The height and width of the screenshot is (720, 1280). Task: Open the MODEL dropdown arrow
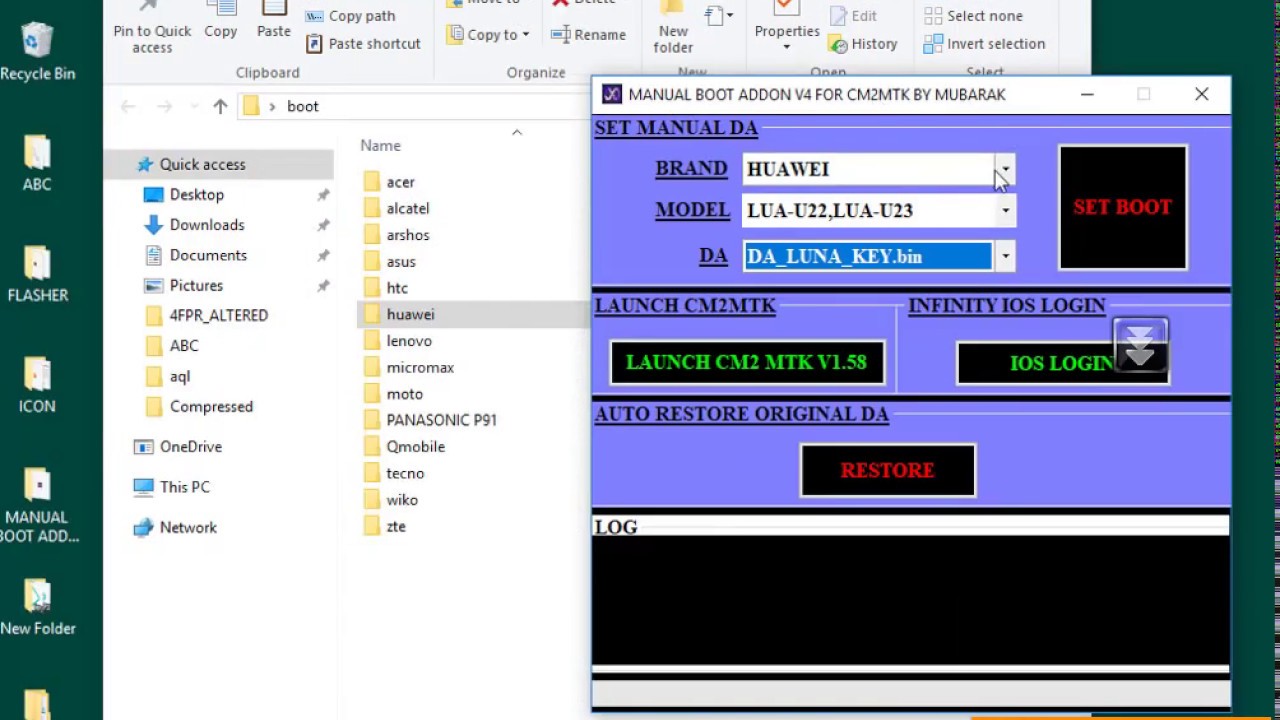point(1005,211)
